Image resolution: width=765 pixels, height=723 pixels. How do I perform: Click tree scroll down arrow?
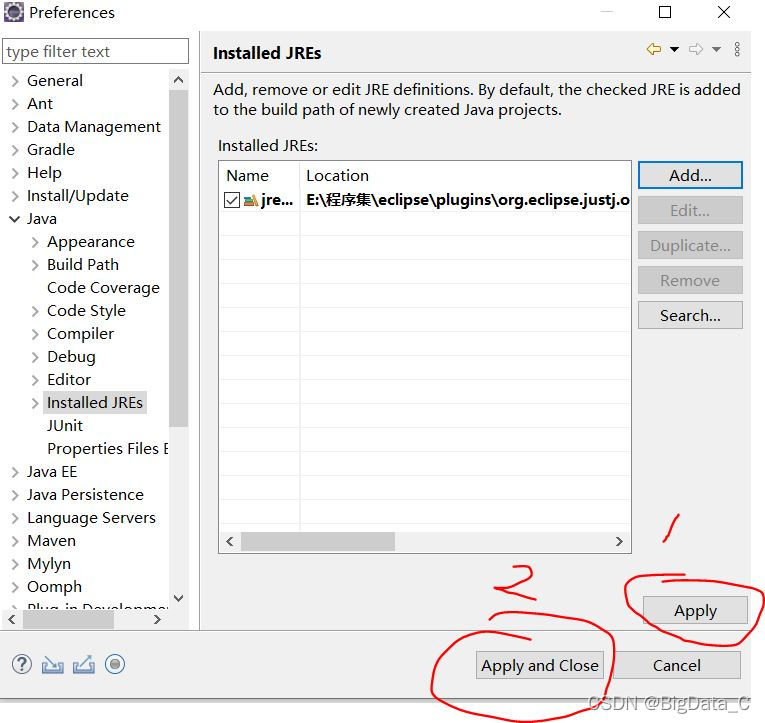(x=179, y=598)
